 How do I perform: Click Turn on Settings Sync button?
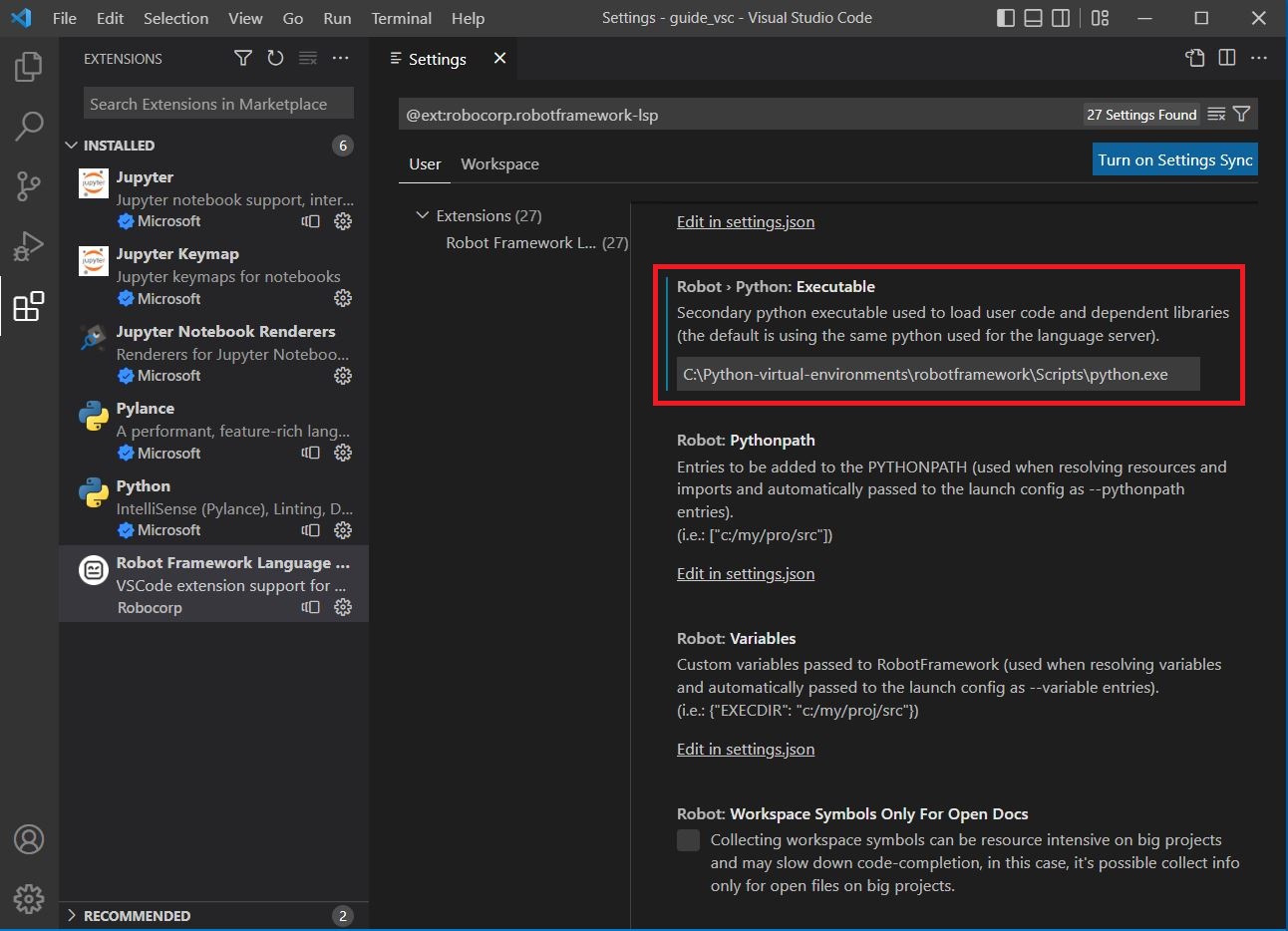coord(1175,160)
